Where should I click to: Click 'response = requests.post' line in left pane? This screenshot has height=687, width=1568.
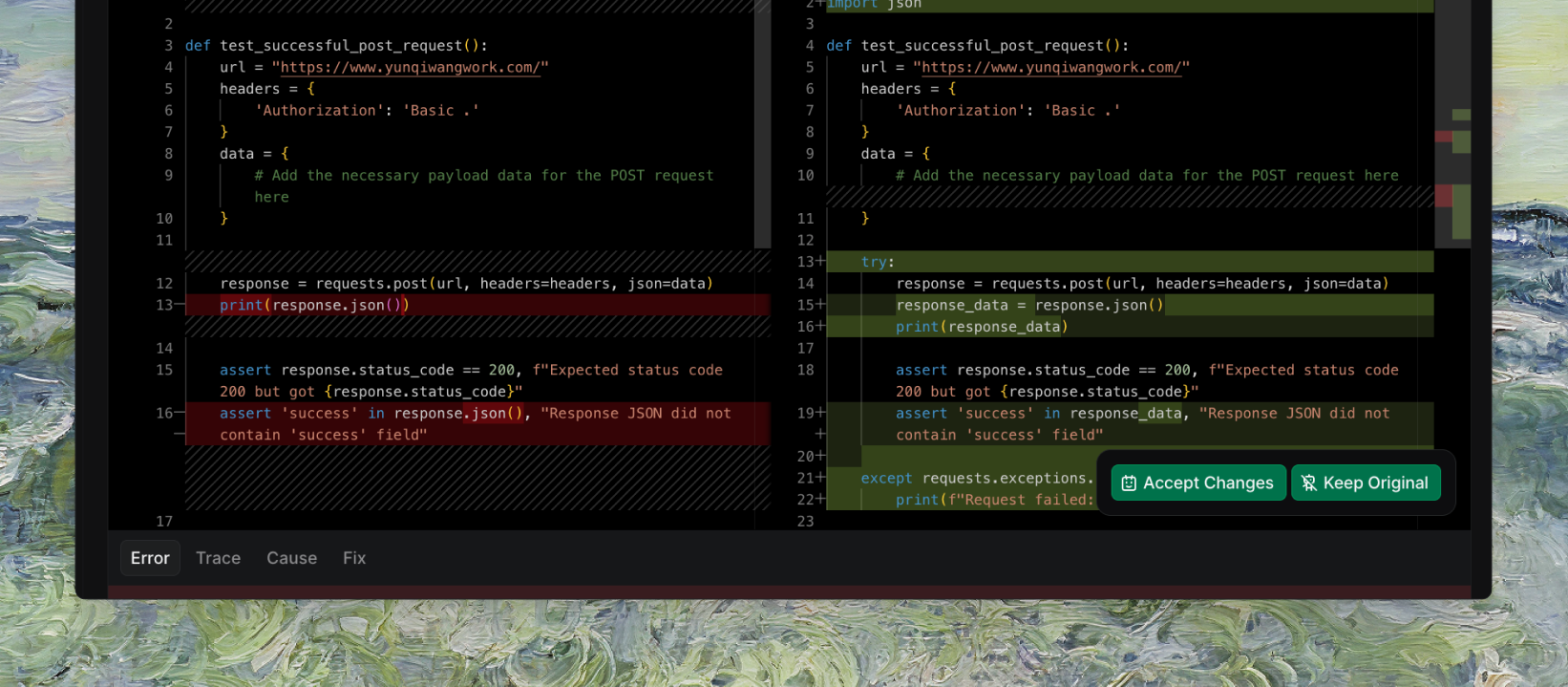(466, 284)
